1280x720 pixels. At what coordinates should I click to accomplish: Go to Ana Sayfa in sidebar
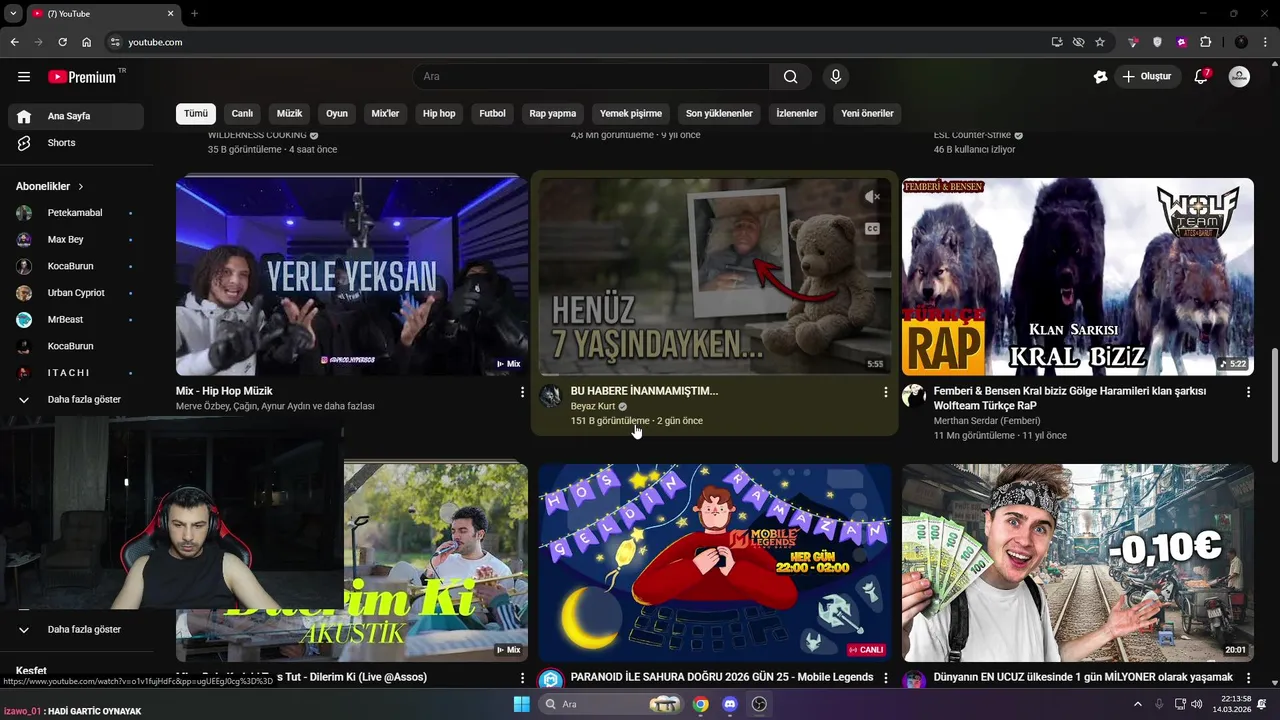pyautogui.click(x=76, y=116)
